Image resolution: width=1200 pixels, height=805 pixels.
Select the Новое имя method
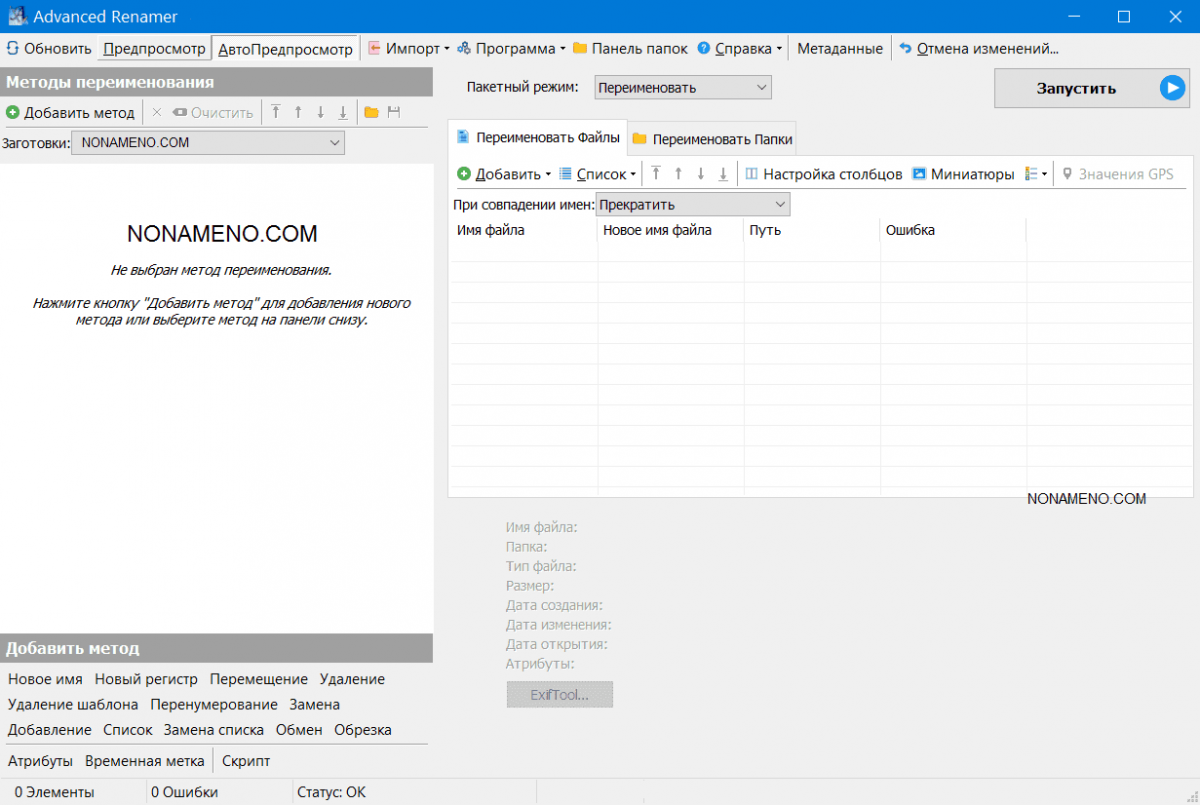click(x=45, y=679)
